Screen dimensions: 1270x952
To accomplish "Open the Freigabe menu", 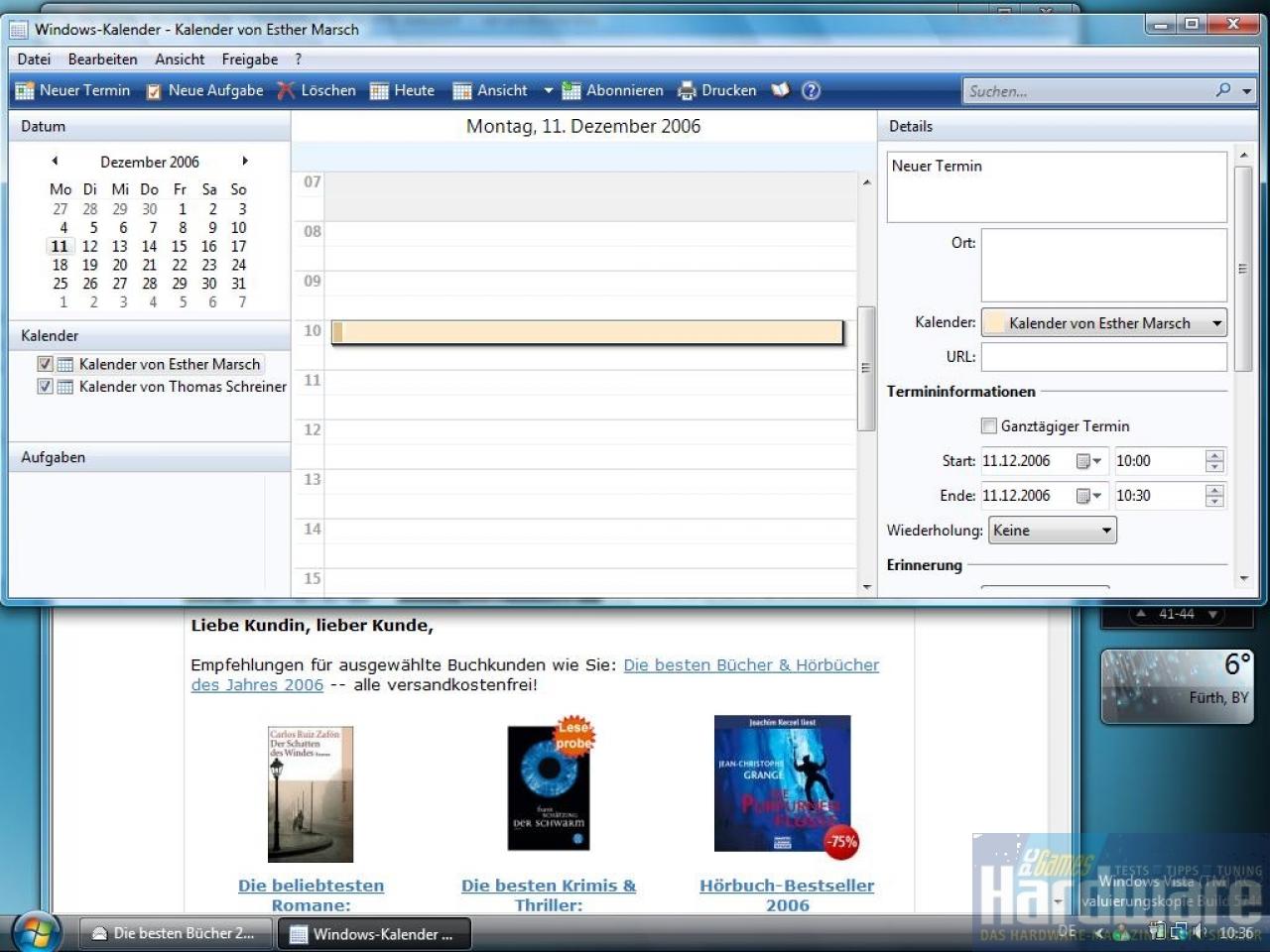I will click(250, 59).
